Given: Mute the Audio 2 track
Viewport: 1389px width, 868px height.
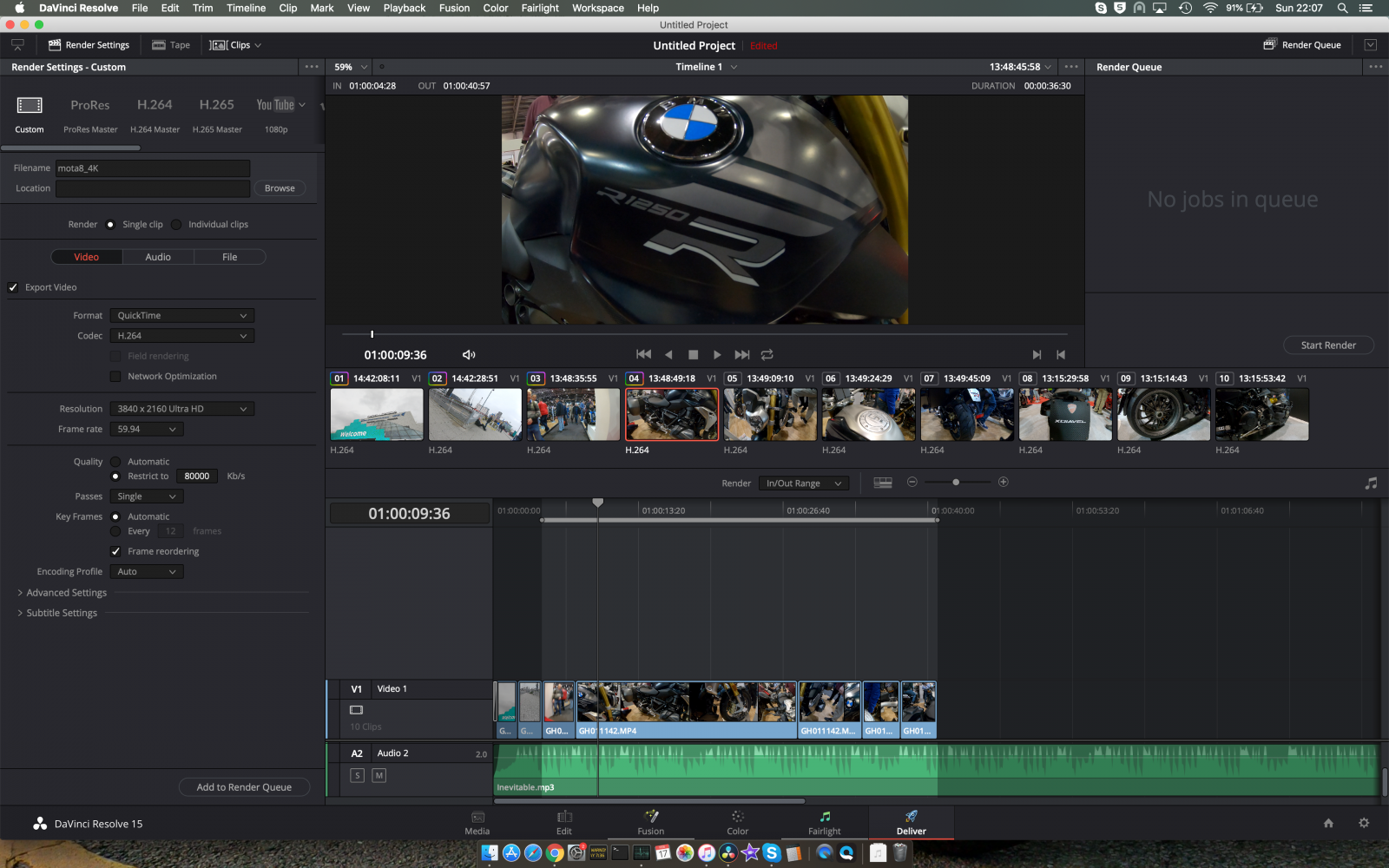Looking at the screenshot, I should [x=379, y=775].
